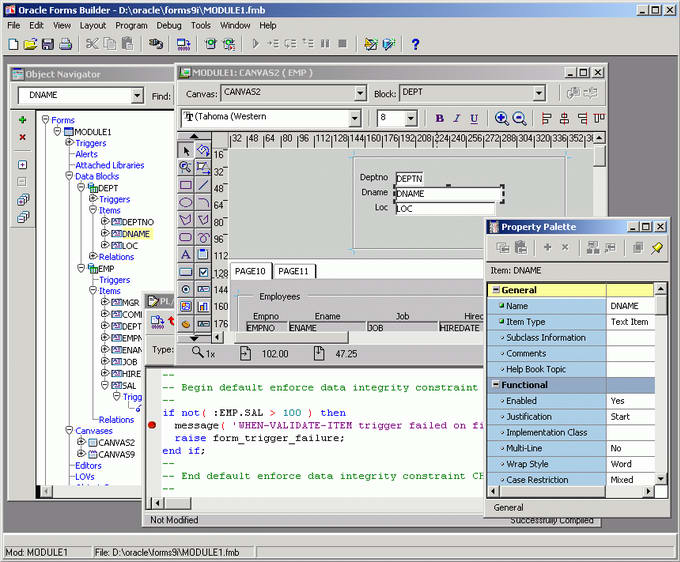Select the Ellipse drawing tool
This screenshot has height=562, width=680.
(186, 203)
